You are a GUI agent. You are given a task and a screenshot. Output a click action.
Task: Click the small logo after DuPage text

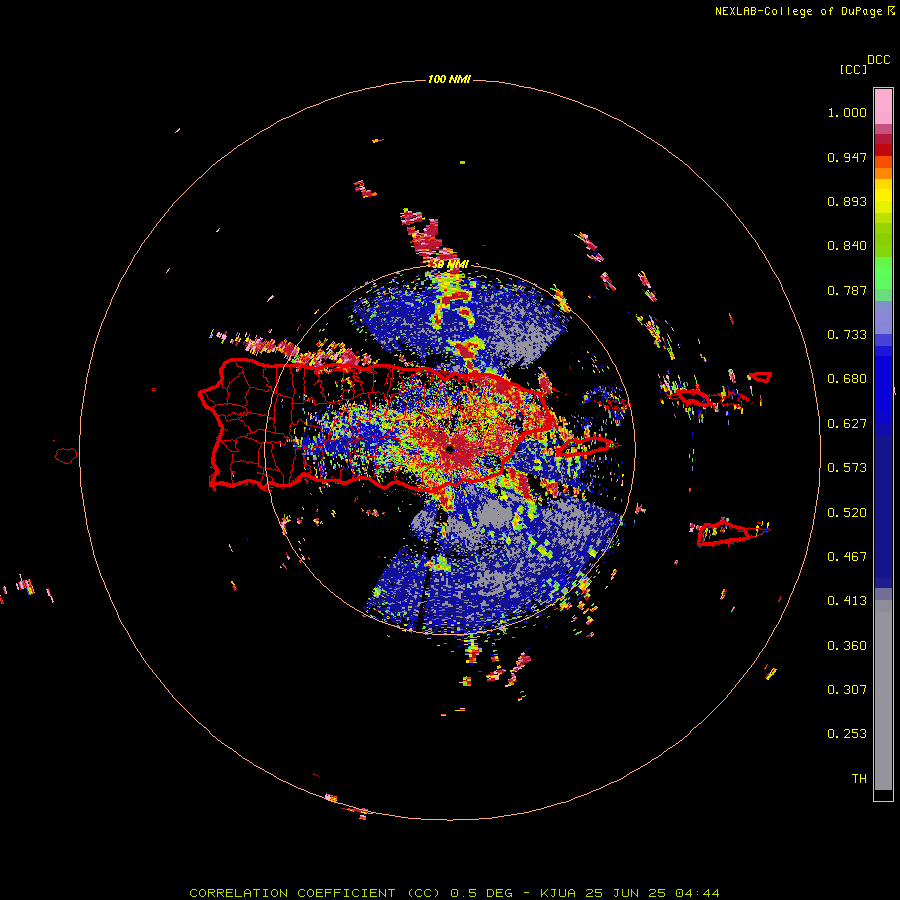click(891, 11)
